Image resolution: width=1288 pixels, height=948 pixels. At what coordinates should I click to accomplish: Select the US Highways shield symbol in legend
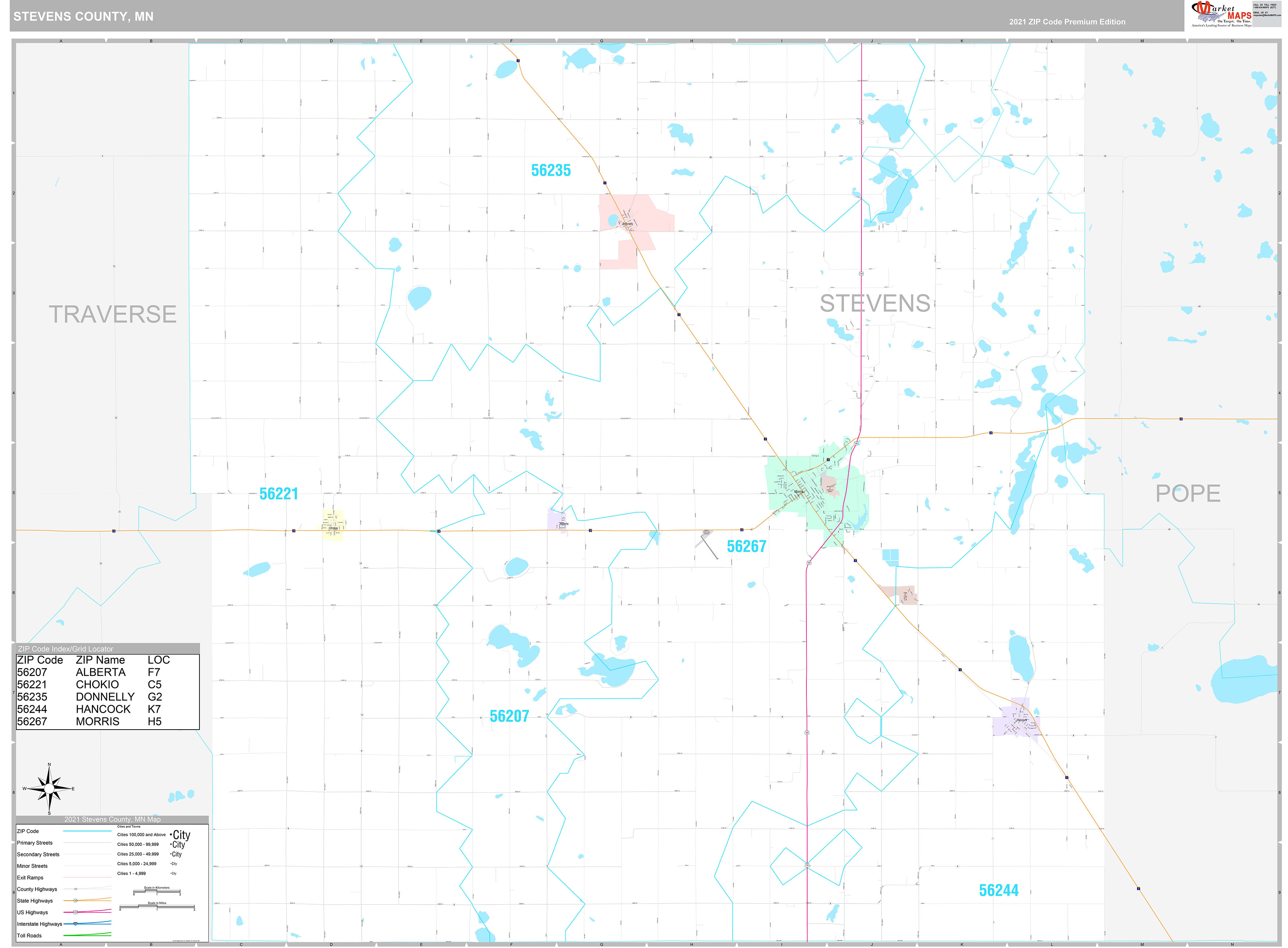pos(76,912)
